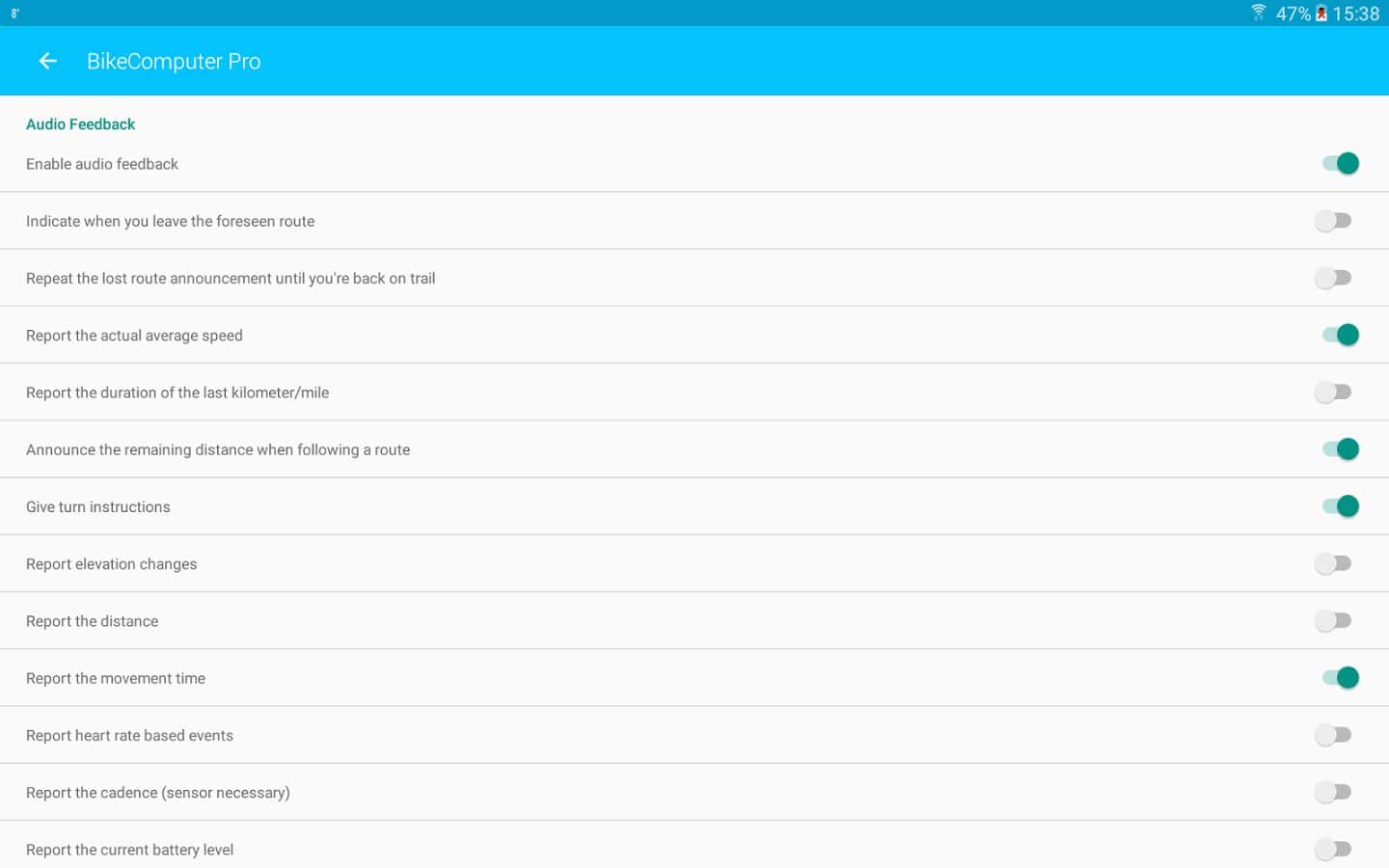Tap the WiFi status icon
Viewport: 1389px width, 868px height.
click(1258, 13)
